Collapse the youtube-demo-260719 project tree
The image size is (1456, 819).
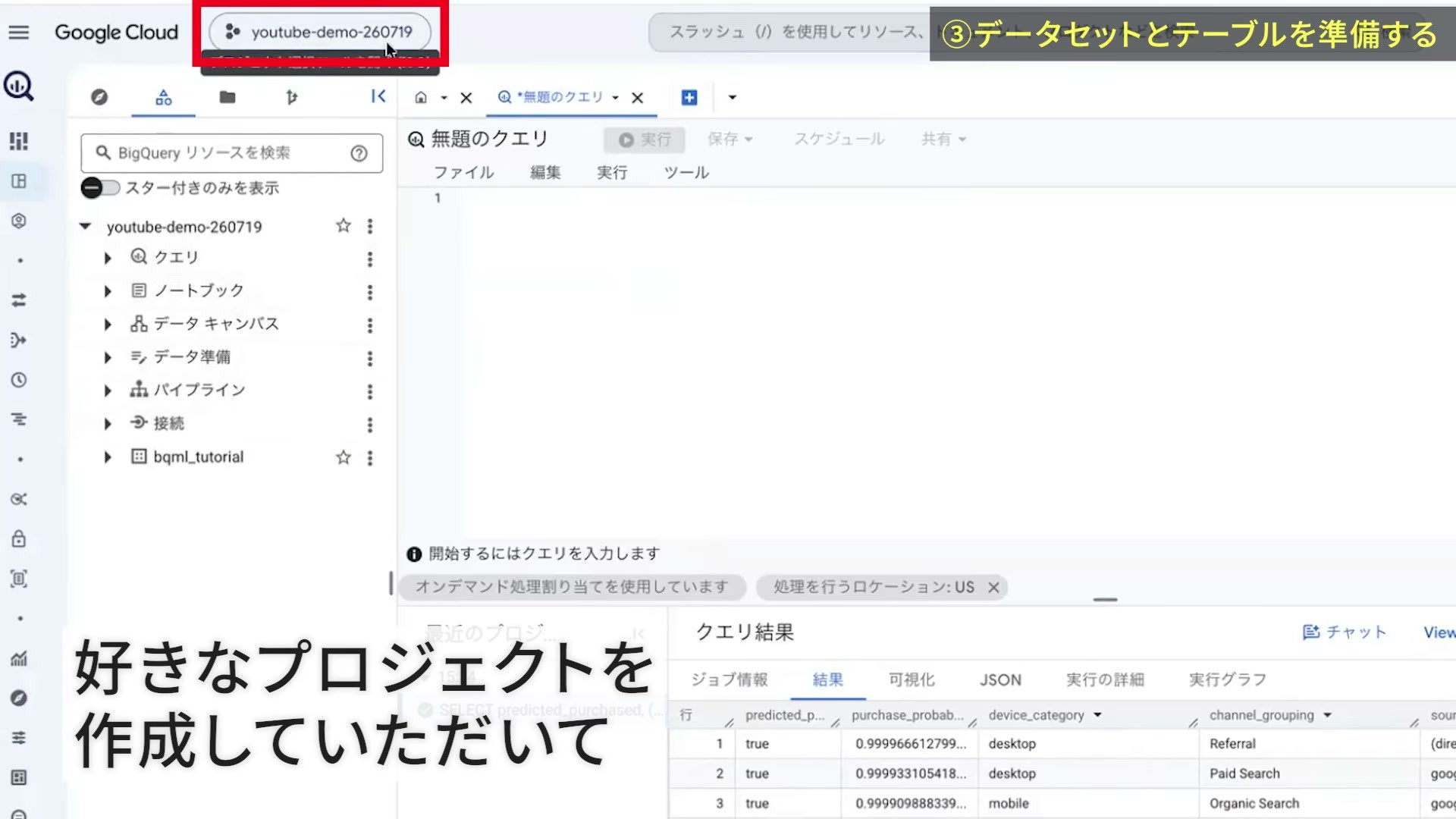pyautogui.click(x=86, y=226)
